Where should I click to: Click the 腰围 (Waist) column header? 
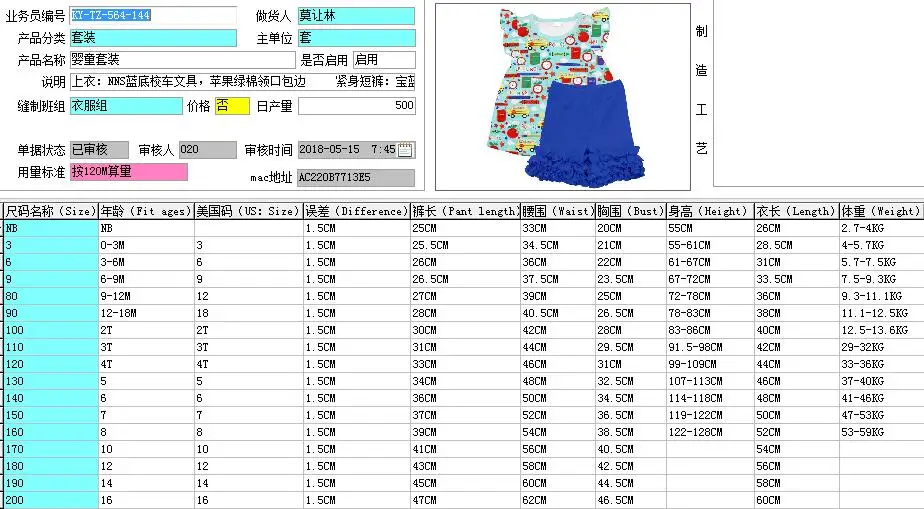pos(557,211)
